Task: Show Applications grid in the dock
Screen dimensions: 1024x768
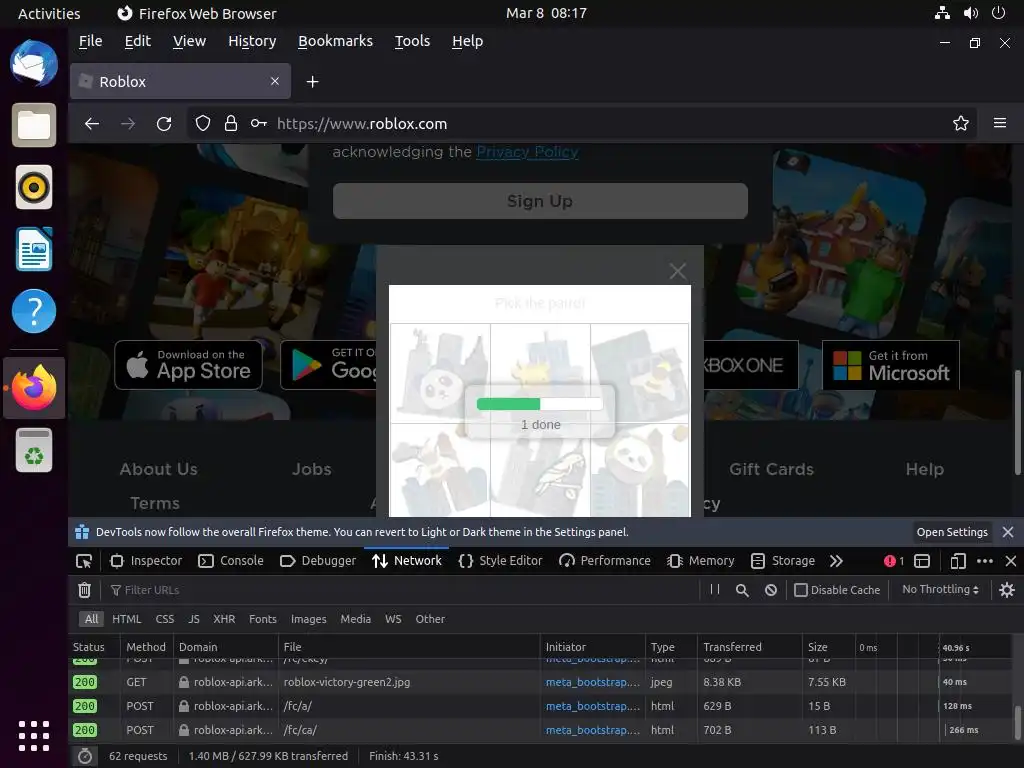Action: tap(34, 736)
